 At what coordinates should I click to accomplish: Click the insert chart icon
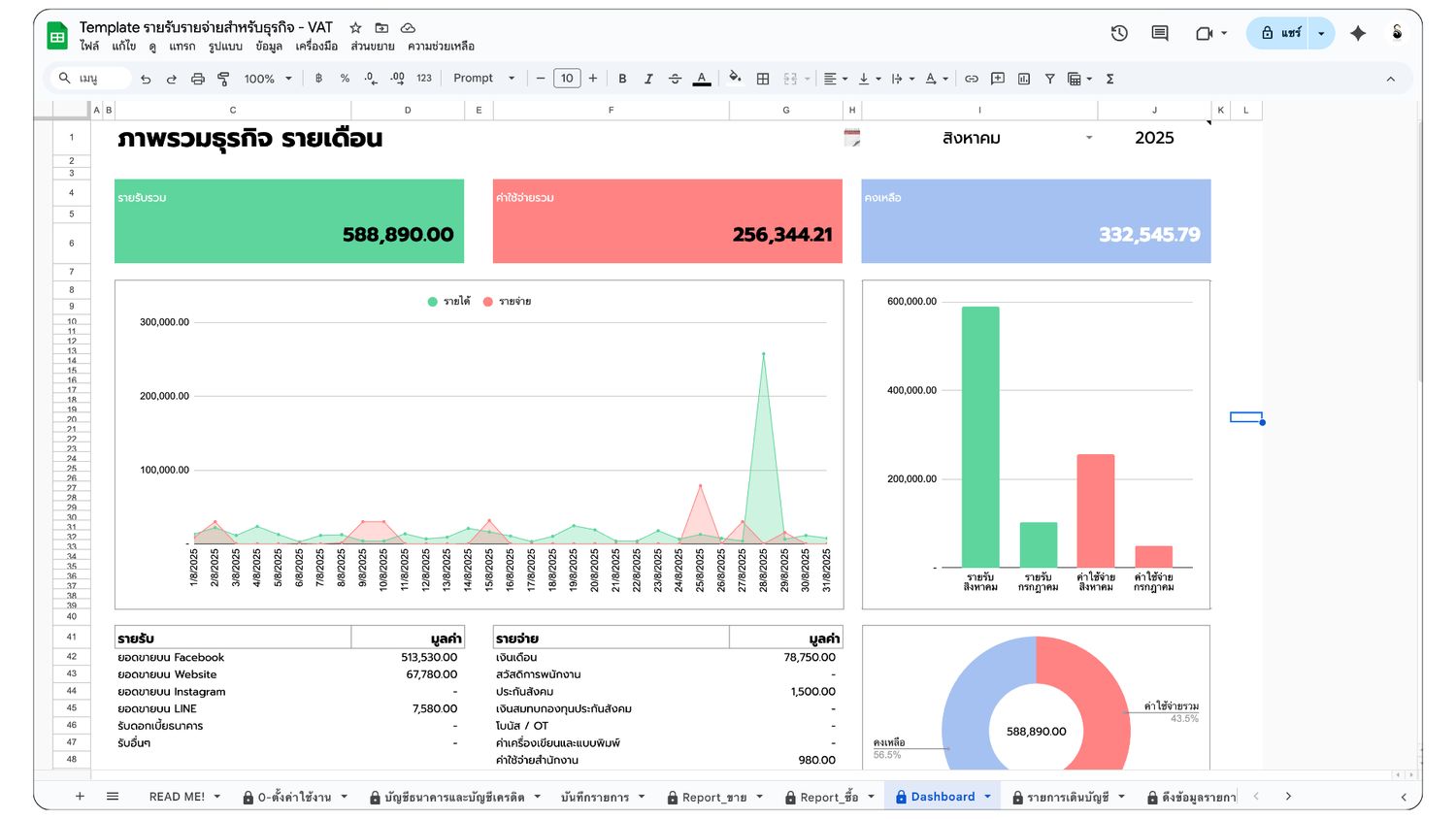click(x=1023, y=79)
